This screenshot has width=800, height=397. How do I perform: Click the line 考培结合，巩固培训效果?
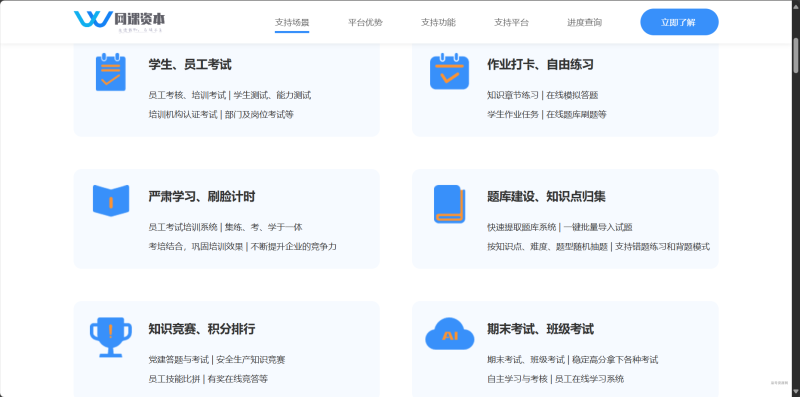pyautogui.click(x=195, y=246)
